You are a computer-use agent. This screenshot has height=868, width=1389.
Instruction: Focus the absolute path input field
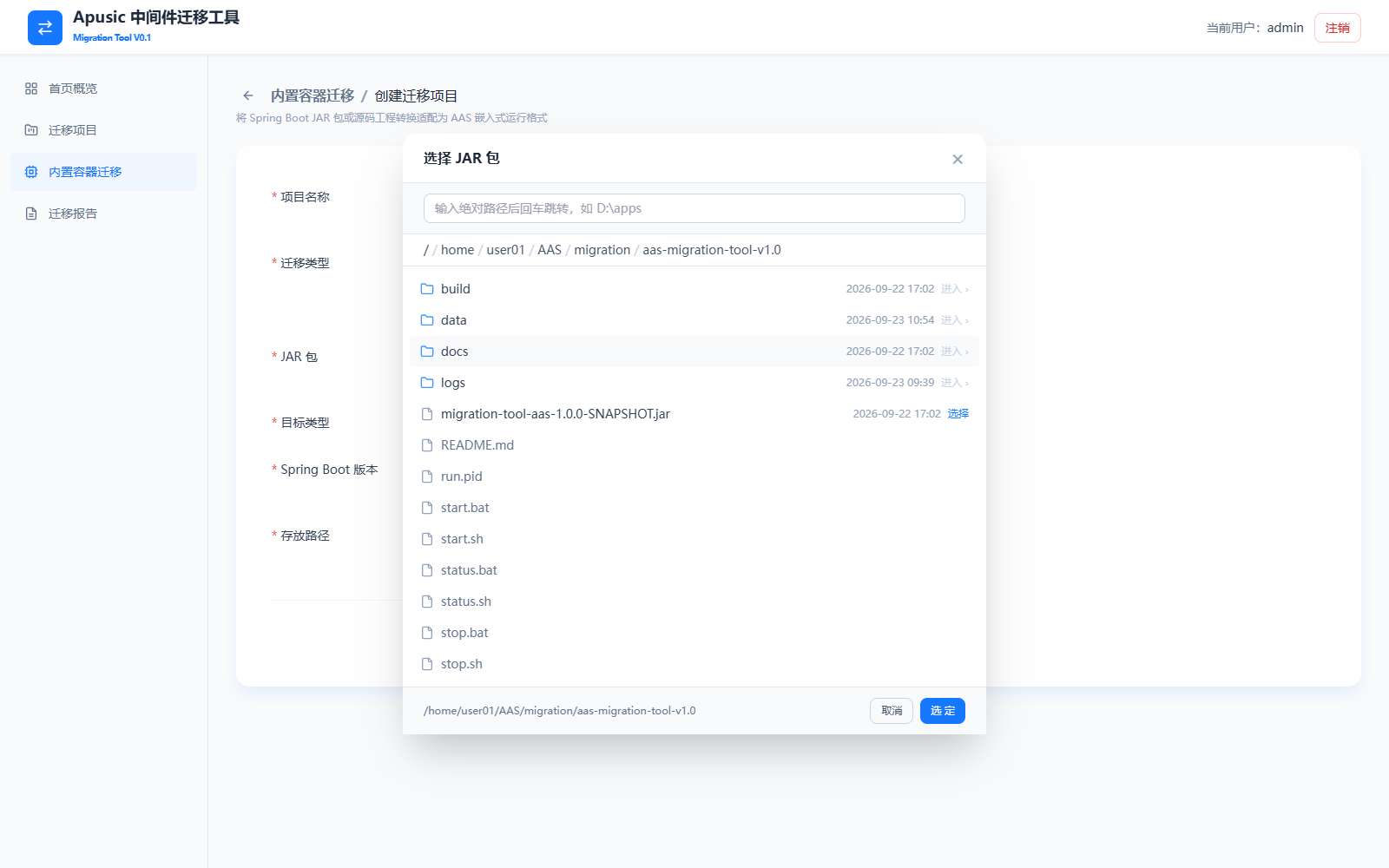point(694,208)
